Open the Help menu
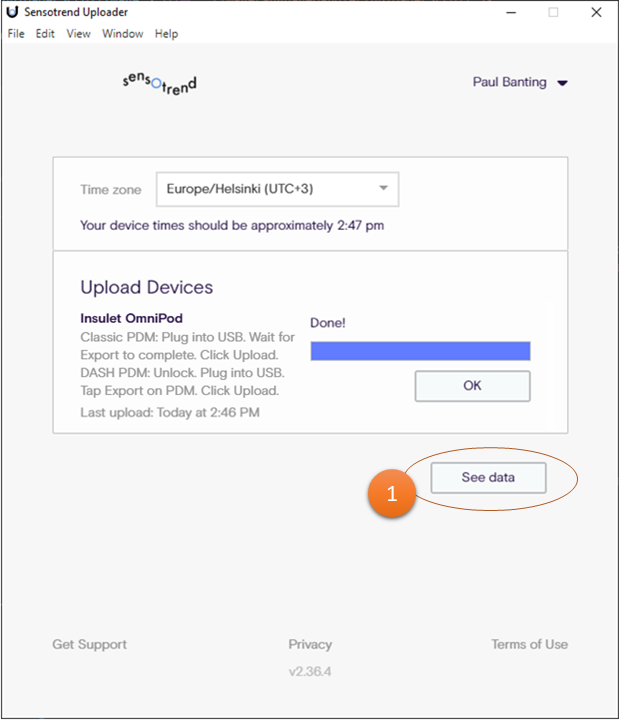619x720 pixels. [x=166, y=34]
